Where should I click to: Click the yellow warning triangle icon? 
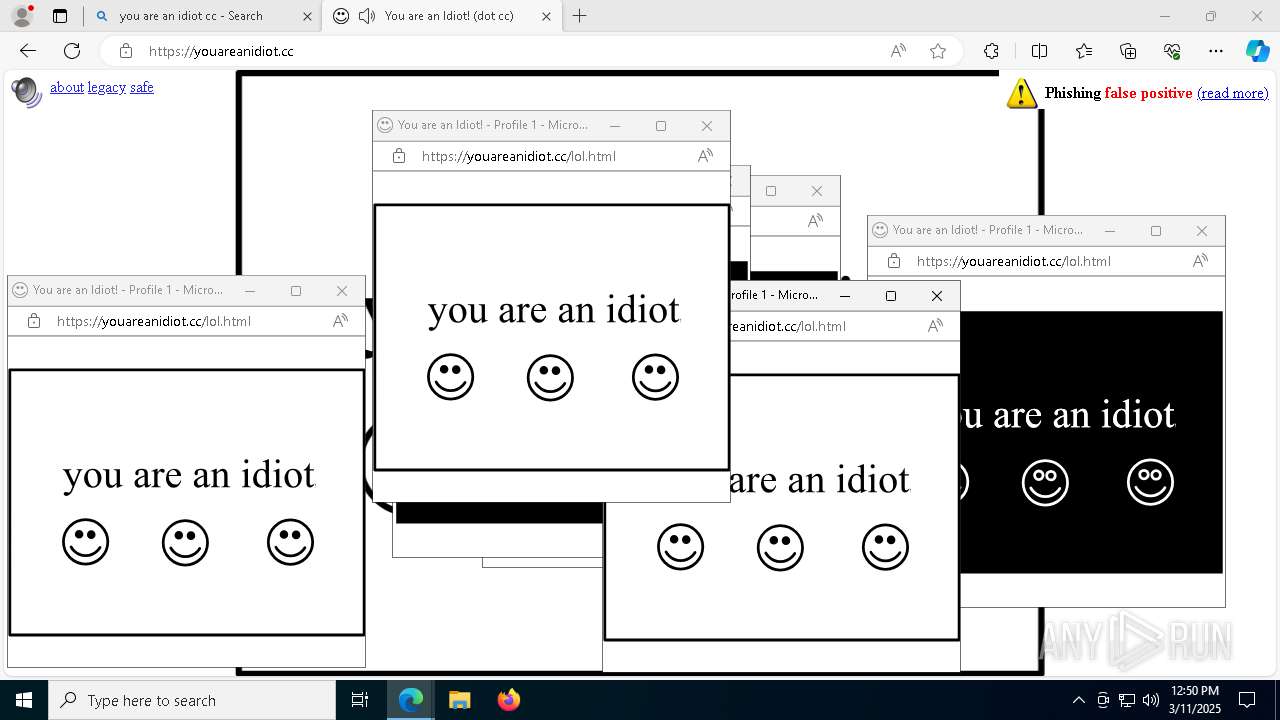coord(1021,93)
